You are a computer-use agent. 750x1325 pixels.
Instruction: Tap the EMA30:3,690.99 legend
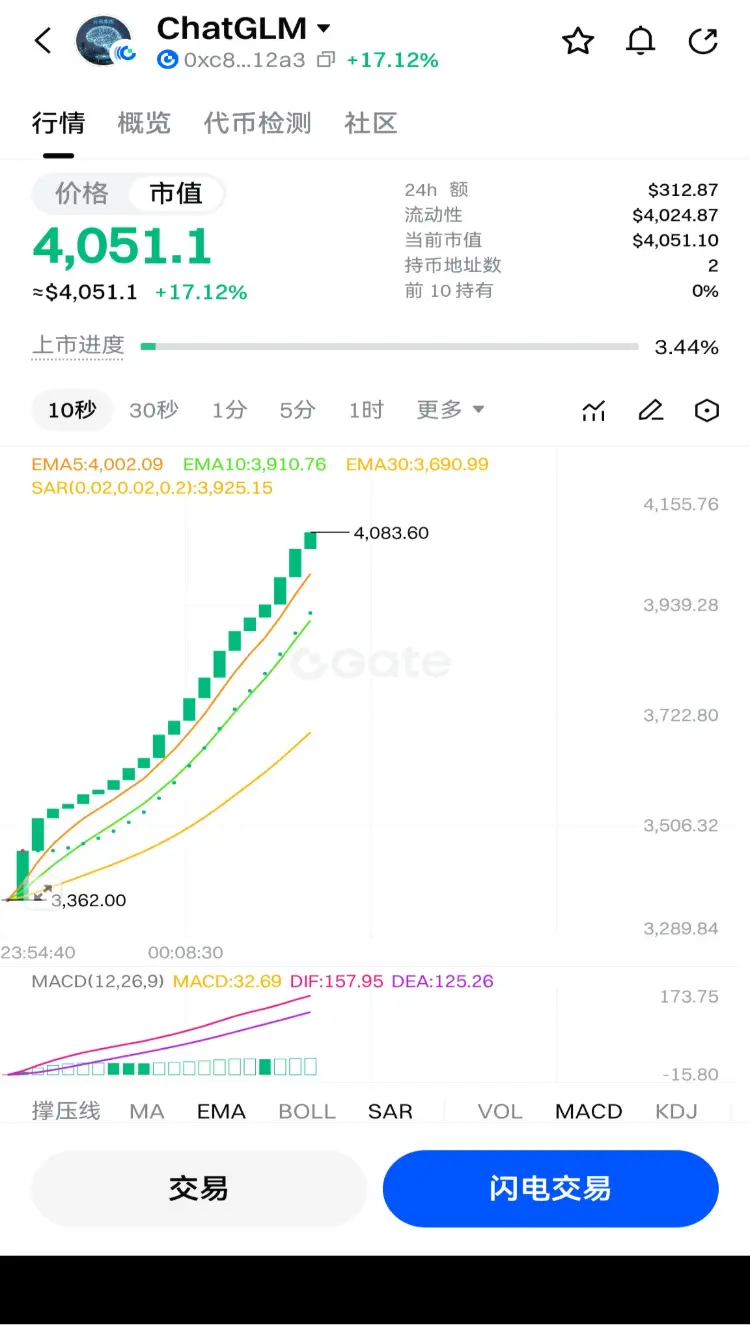click(x=417, y=464)
